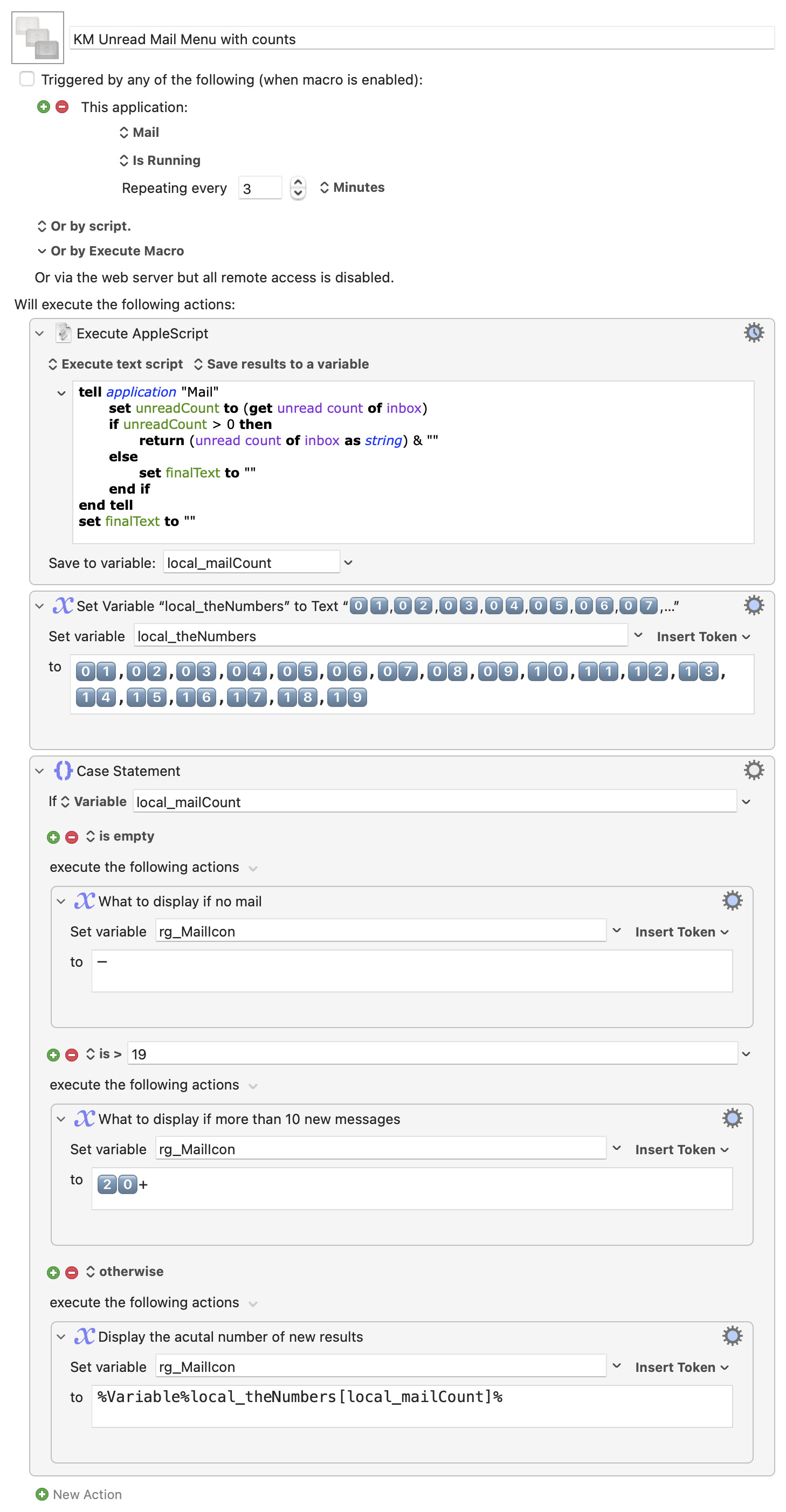The height and width of the screenshot is (1512, 786).
Task: Click the %Variable%local_theNumbers text field
Action: 412,1406
